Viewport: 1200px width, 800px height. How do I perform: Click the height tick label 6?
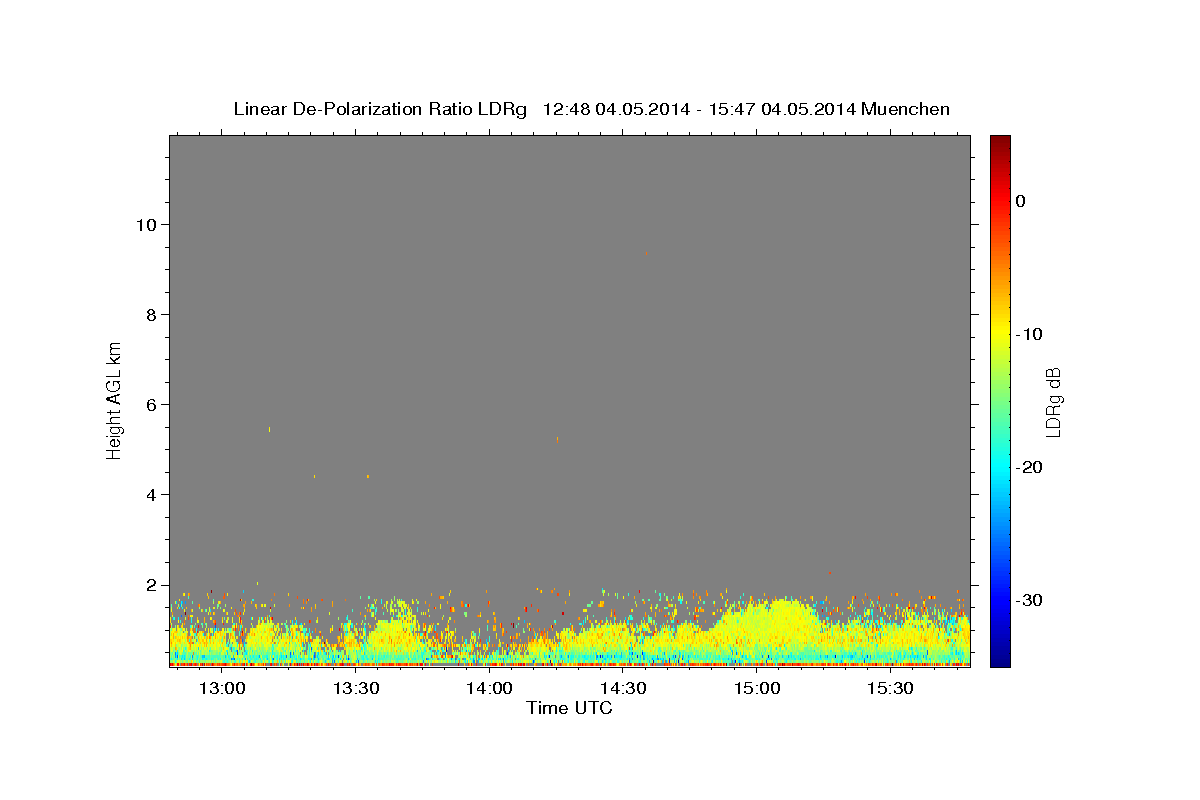pyautogui.click(x=150, y=404)
